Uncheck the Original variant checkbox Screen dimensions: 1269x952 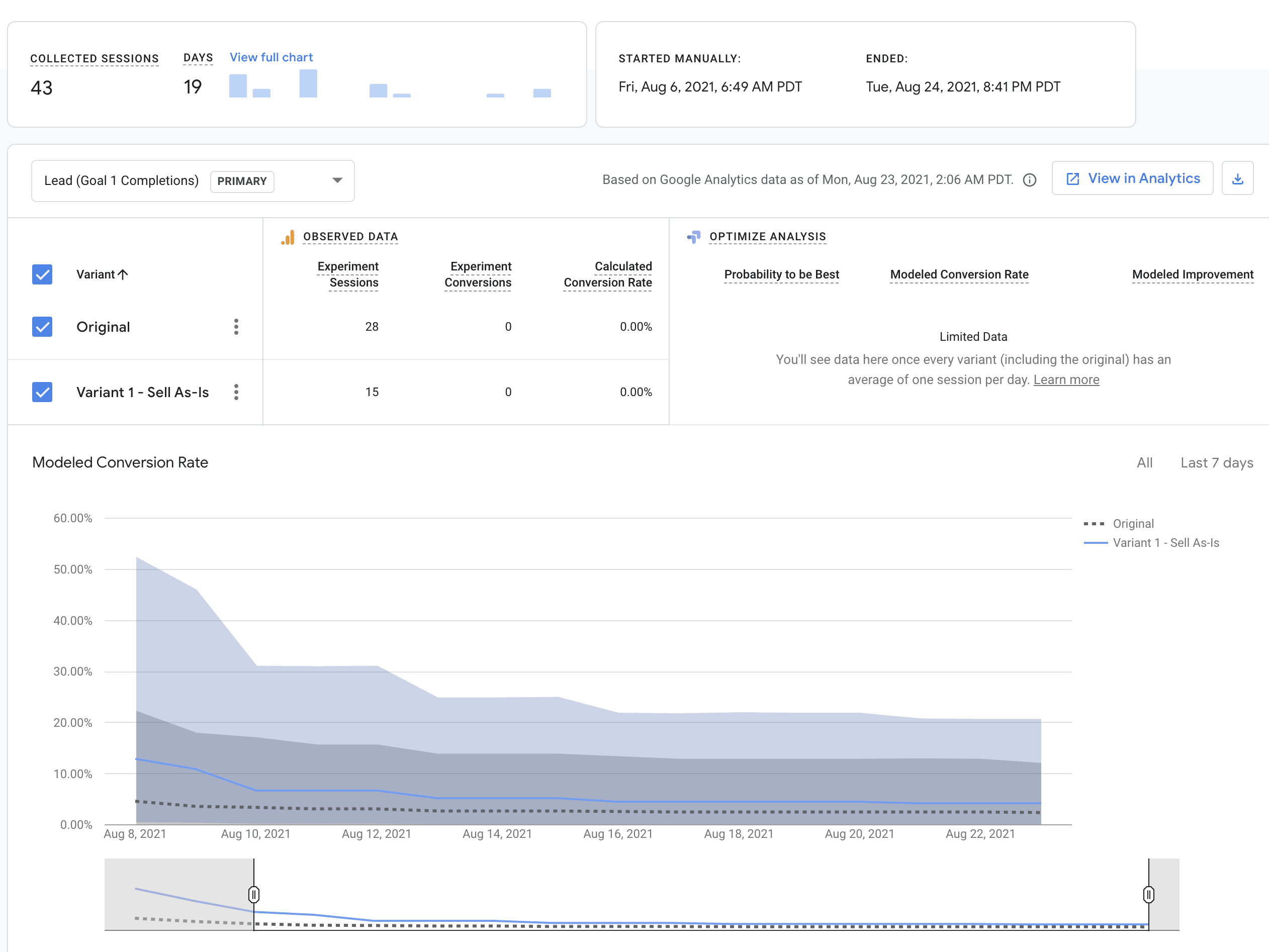click(42, 327)
